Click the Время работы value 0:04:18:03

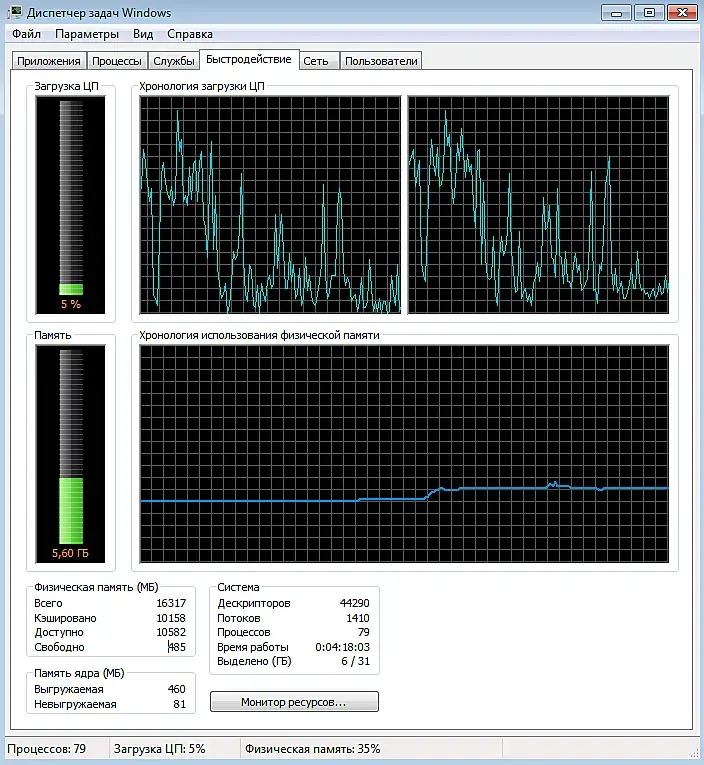[x=342, y=647]
